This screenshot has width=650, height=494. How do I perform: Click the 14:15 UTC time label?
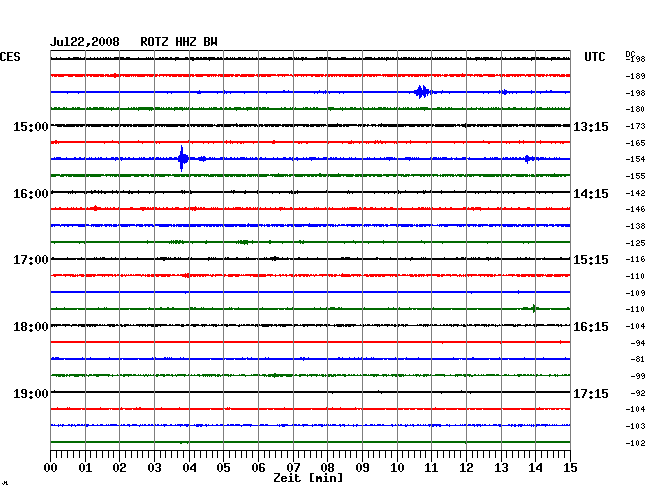coord(591,194)
